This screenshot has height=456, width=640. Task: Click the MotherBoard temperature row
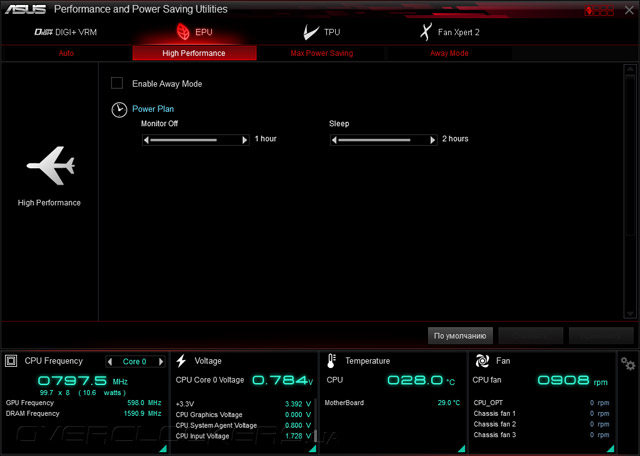click(x=392, y=403)
